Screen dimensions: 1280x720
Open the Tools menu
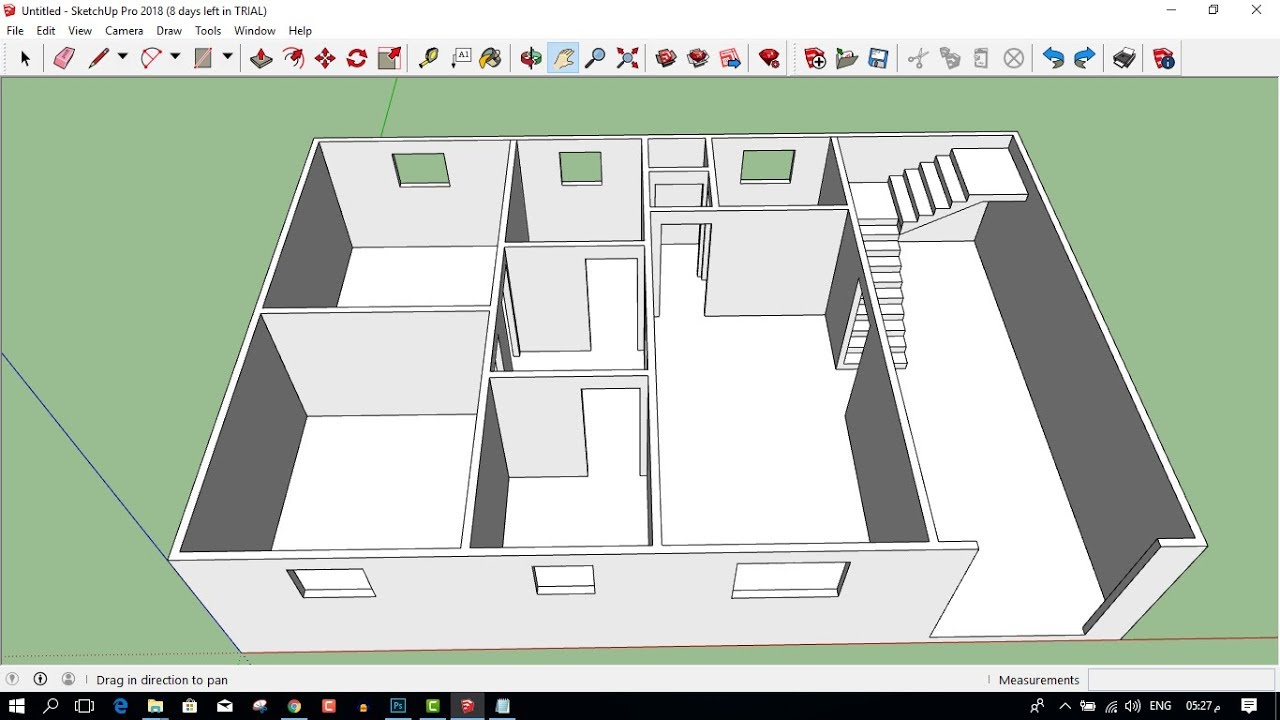point(208,31)
